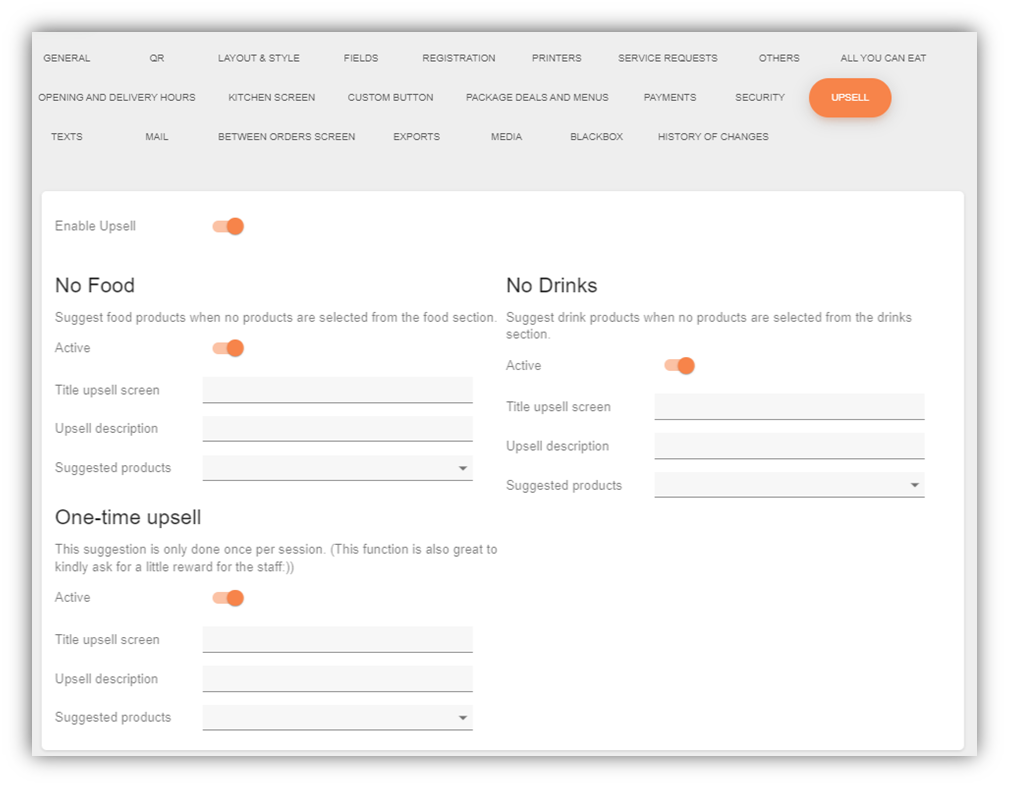Switch to Service Requests tab
The height and width of the screenshot is (788, 1009).
(667, 58)
